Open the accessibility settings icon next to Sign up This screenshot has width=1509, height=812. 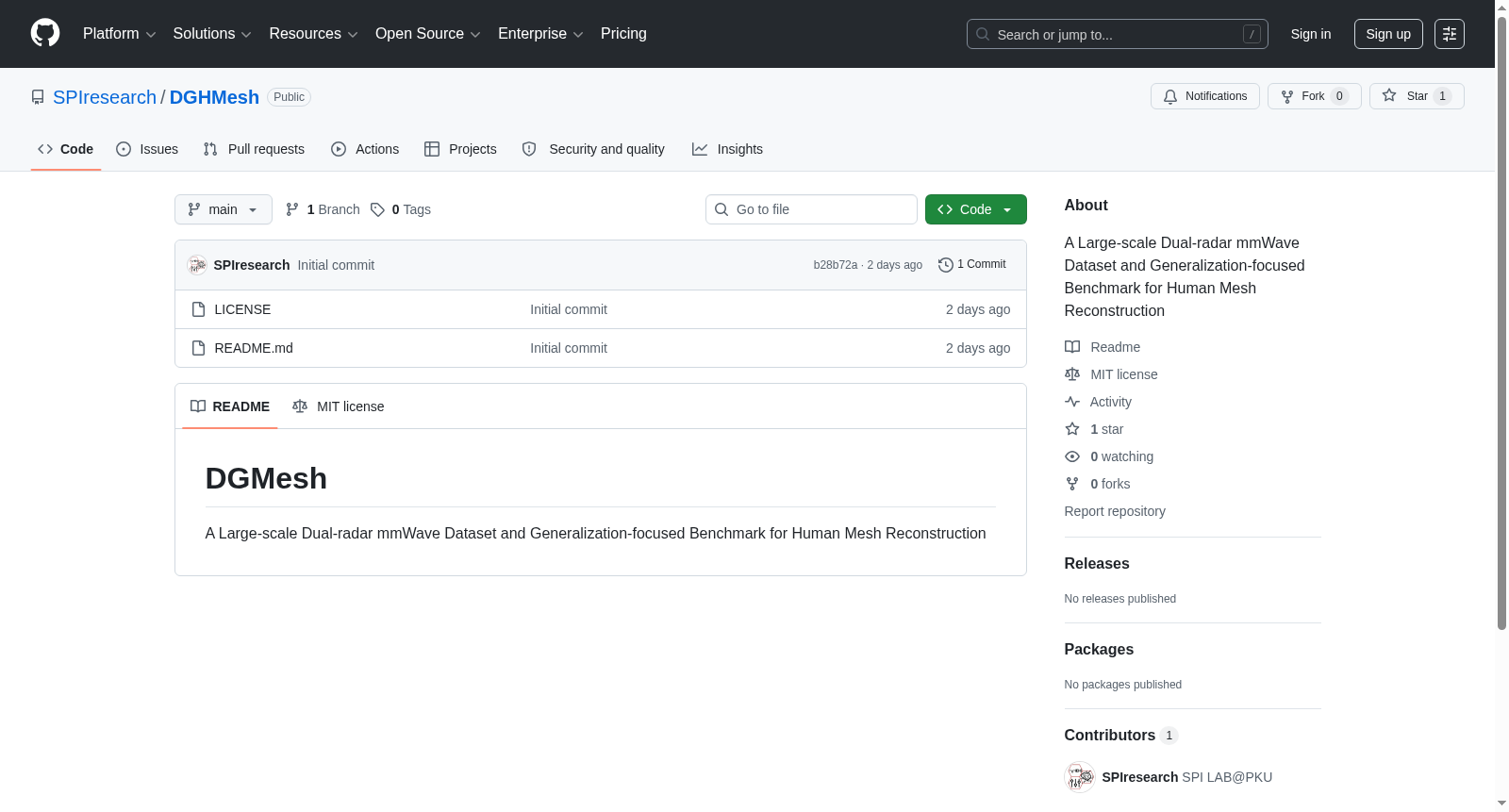click(x=1450, y=34)
